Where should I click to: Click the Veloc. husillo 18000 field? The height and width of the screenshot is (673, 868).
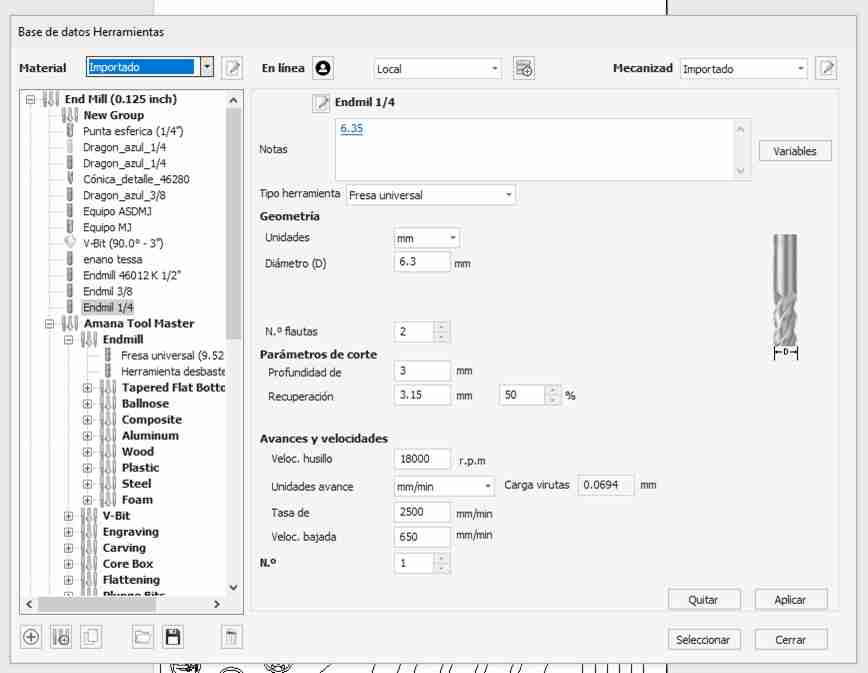(422, 459)
